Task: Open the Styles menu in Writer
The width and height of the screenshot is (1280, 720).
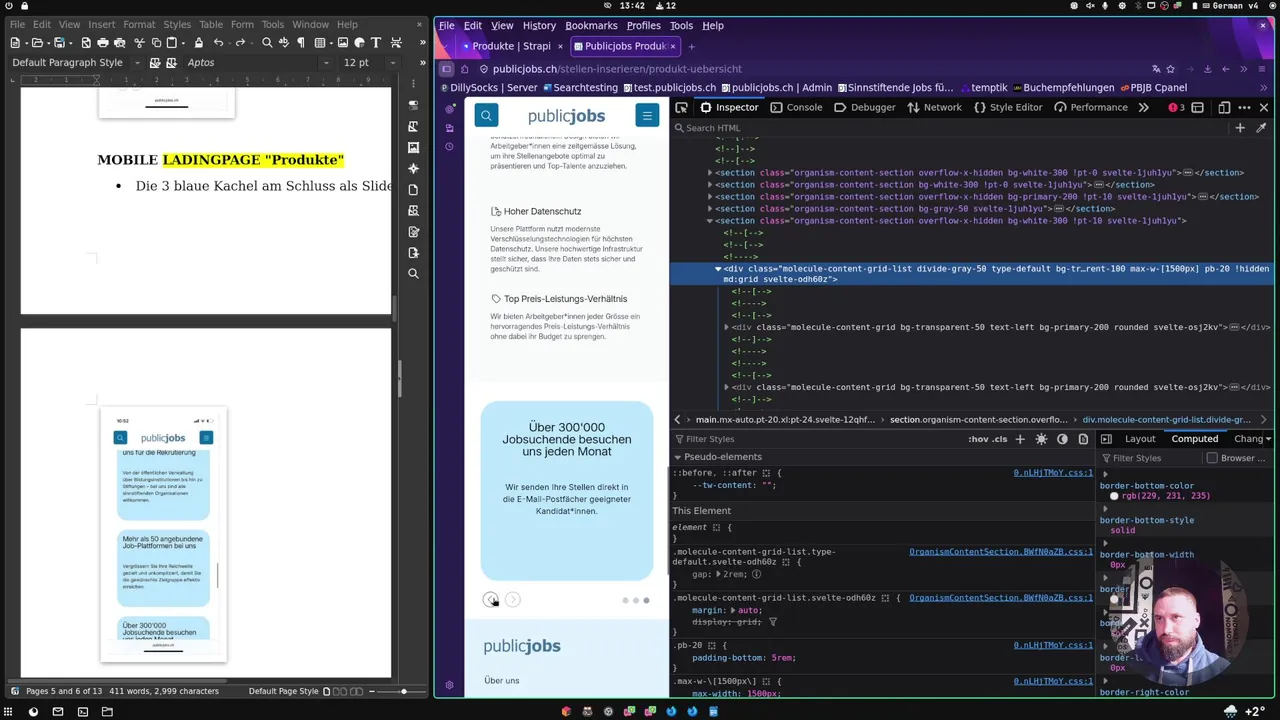Action: click(x=177, y=24)
